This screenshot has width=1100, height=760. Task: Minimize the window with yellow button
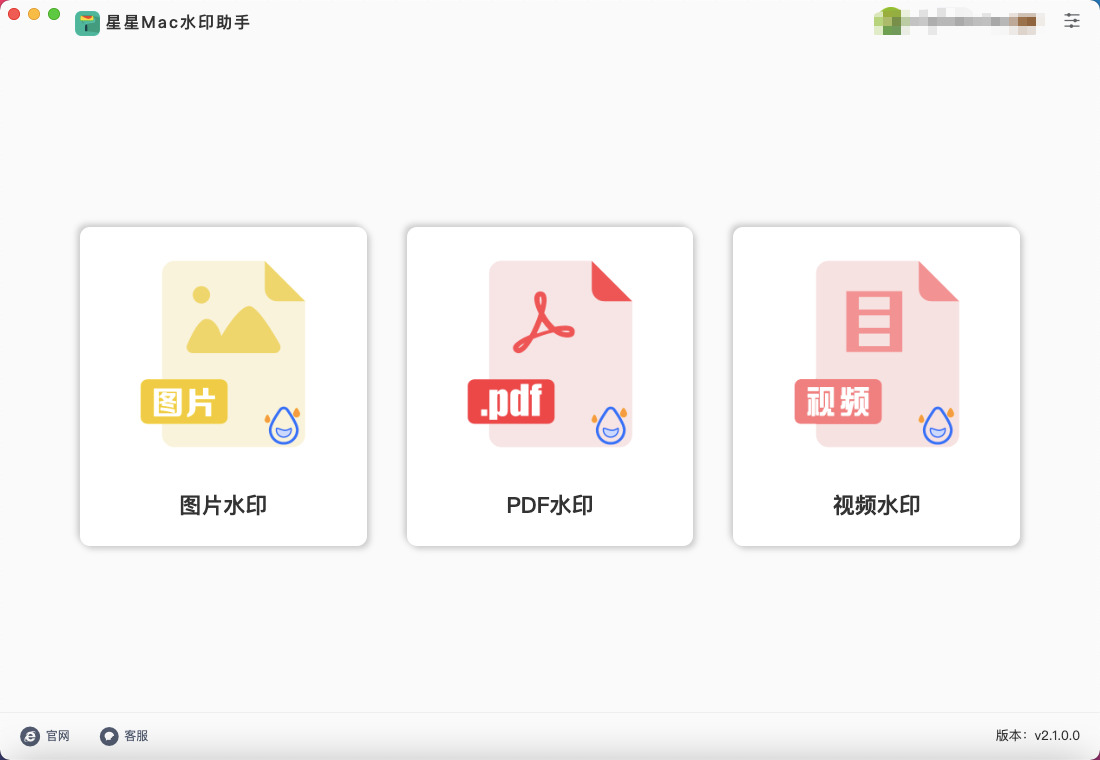click(34, 14)
